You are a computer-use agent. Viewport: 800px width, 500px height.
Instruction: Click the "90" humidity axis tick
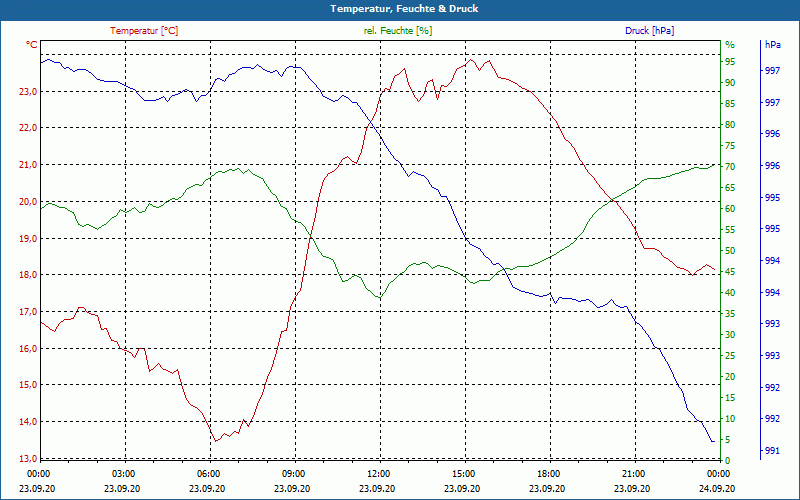730,83
